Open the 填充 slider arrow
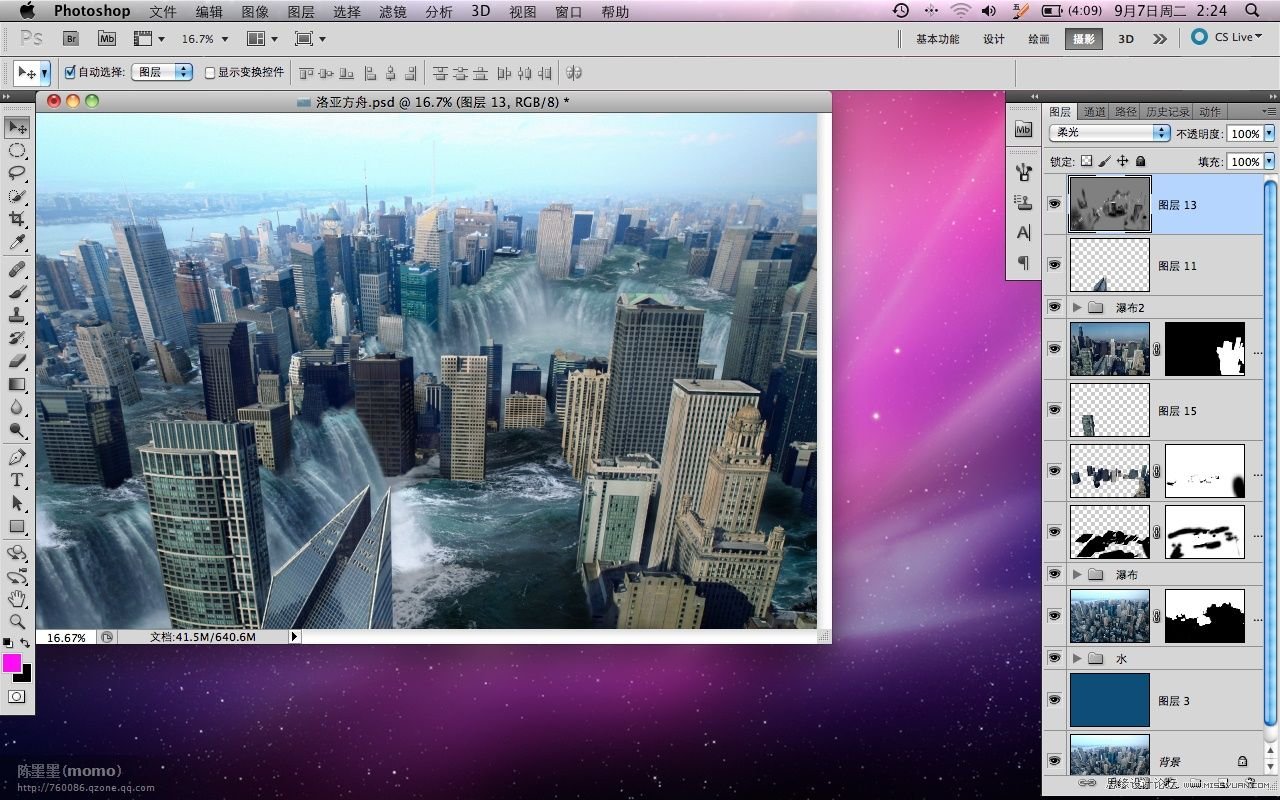 (1269, 161)
